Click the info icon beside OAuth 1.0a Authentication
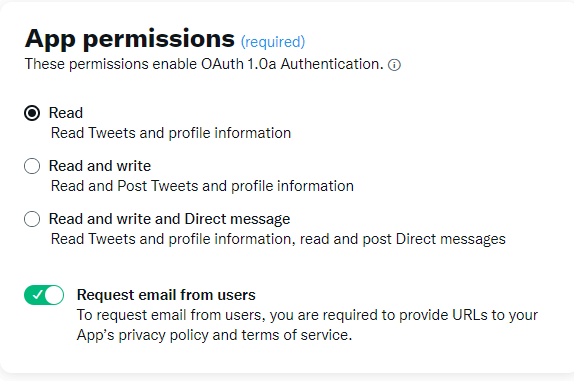Image resolution: width=574 pixels, height=381 pixels. click(394, 65)
